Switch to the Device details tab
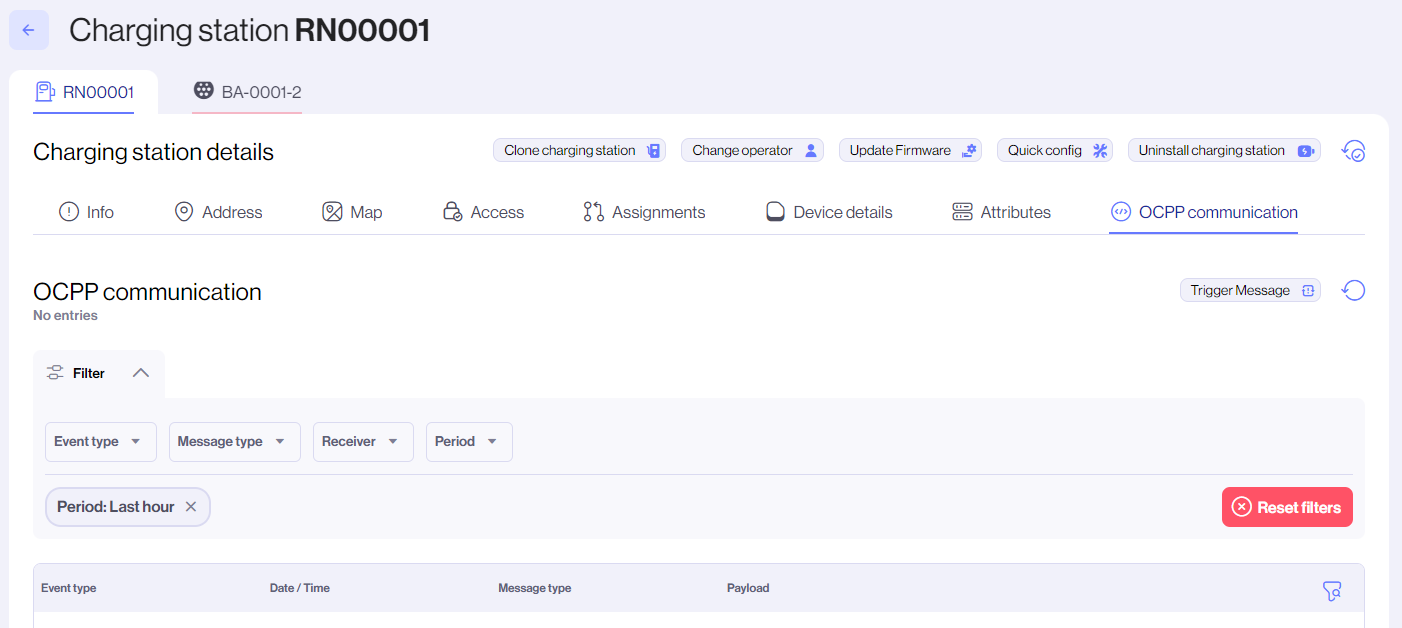 coord(828,212)
